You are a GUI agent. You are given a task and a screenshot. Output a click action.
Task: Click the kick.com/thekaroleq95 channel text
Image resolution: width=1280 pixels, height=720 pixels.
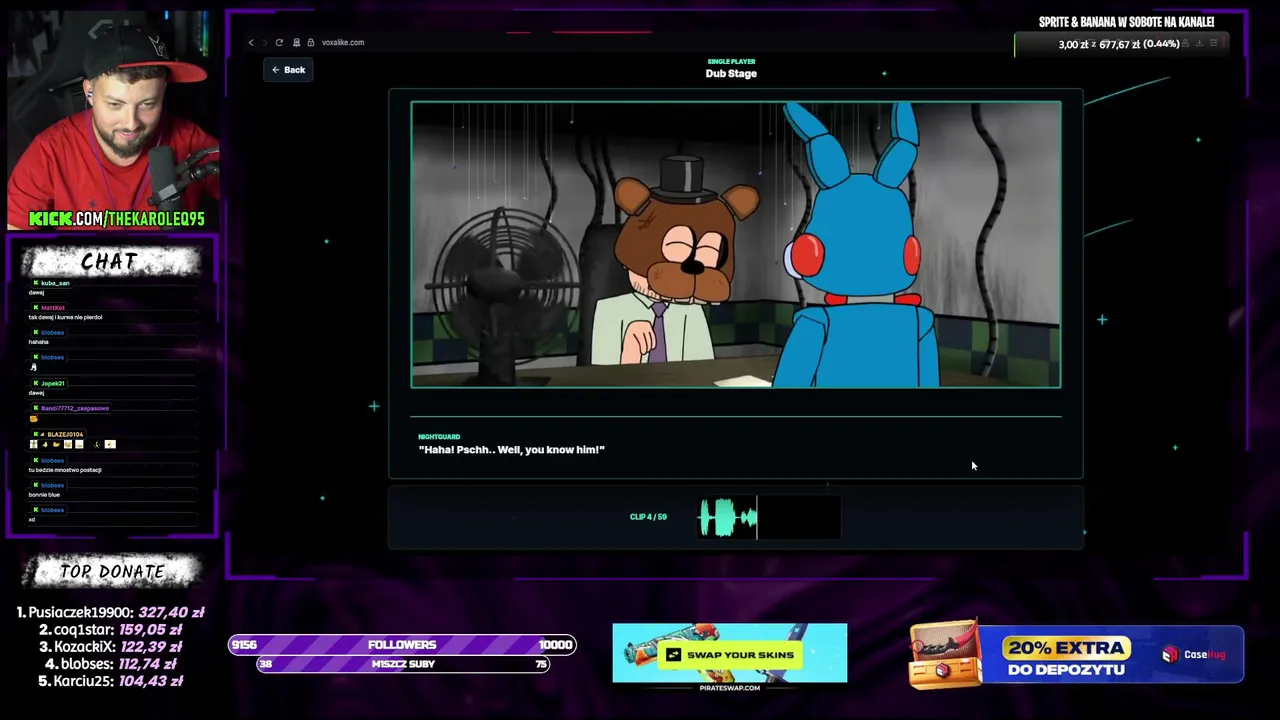point(116,219)
